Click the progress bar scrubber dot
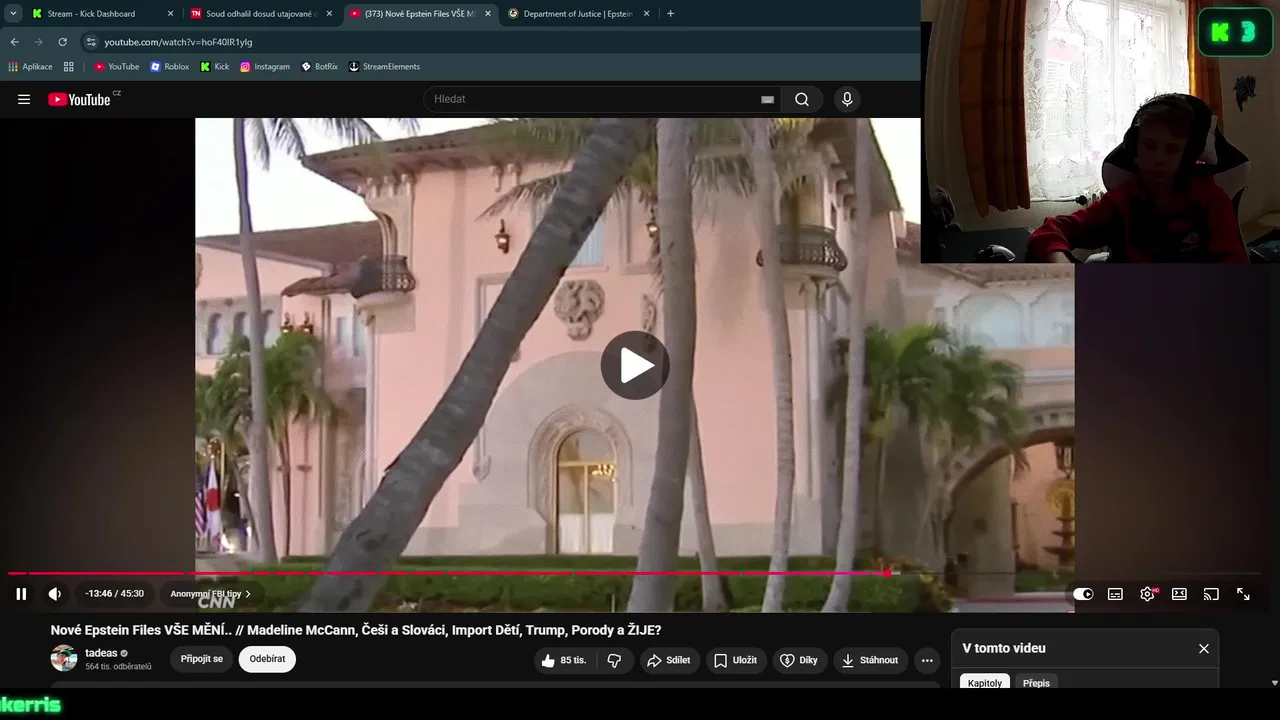The image size is (1280, 720). point(887,573)
